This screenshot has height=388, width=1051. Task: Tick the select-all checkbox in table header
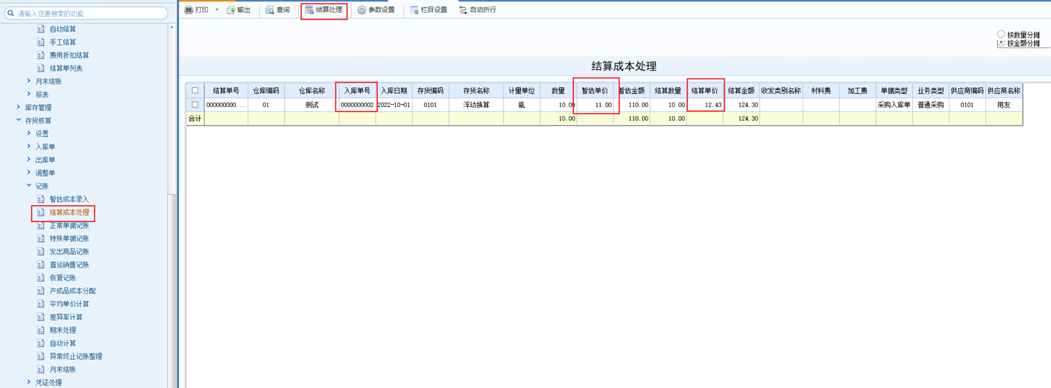coord(195,90)
